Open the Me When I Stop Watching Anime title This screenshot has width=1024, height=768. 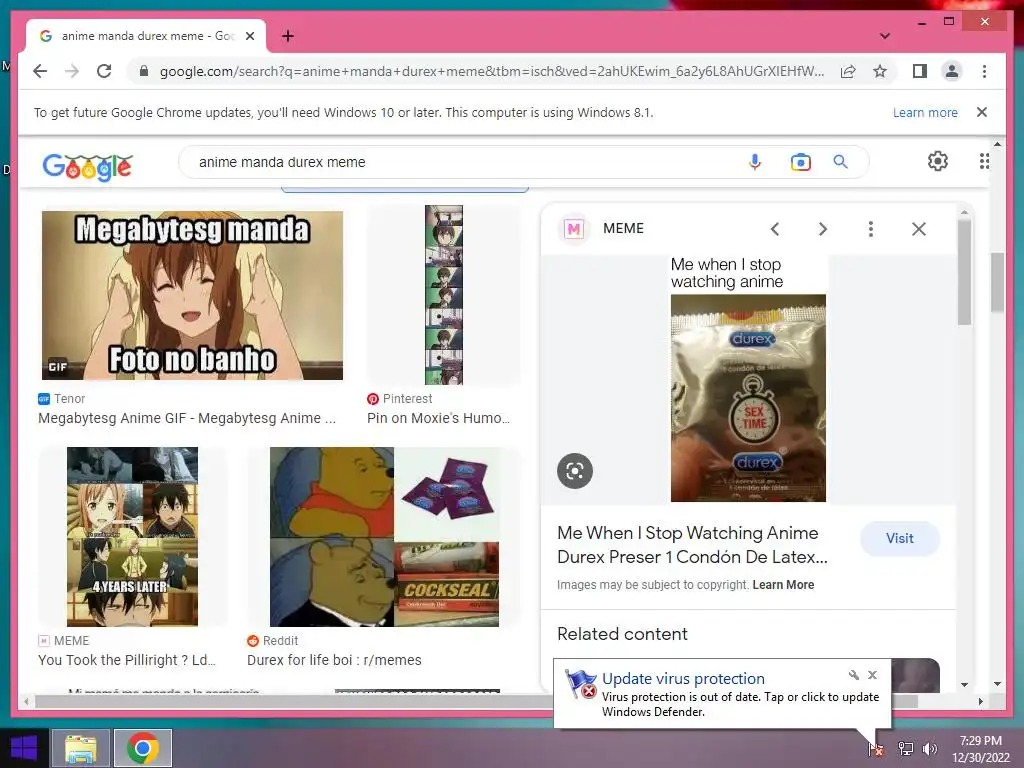click(692, 545)
